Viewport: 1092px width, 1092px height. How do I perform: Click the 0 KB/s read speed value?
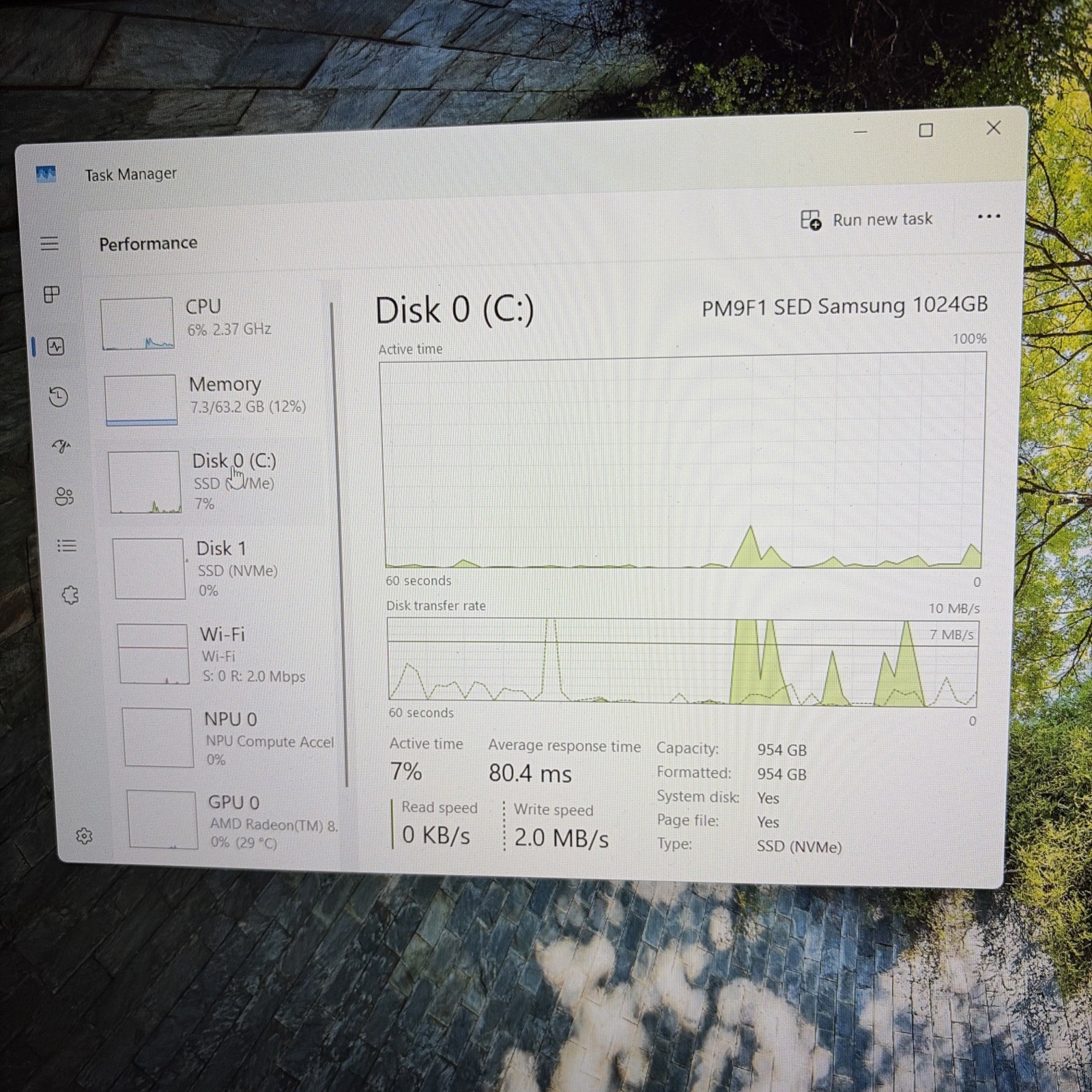click(436, 835)
